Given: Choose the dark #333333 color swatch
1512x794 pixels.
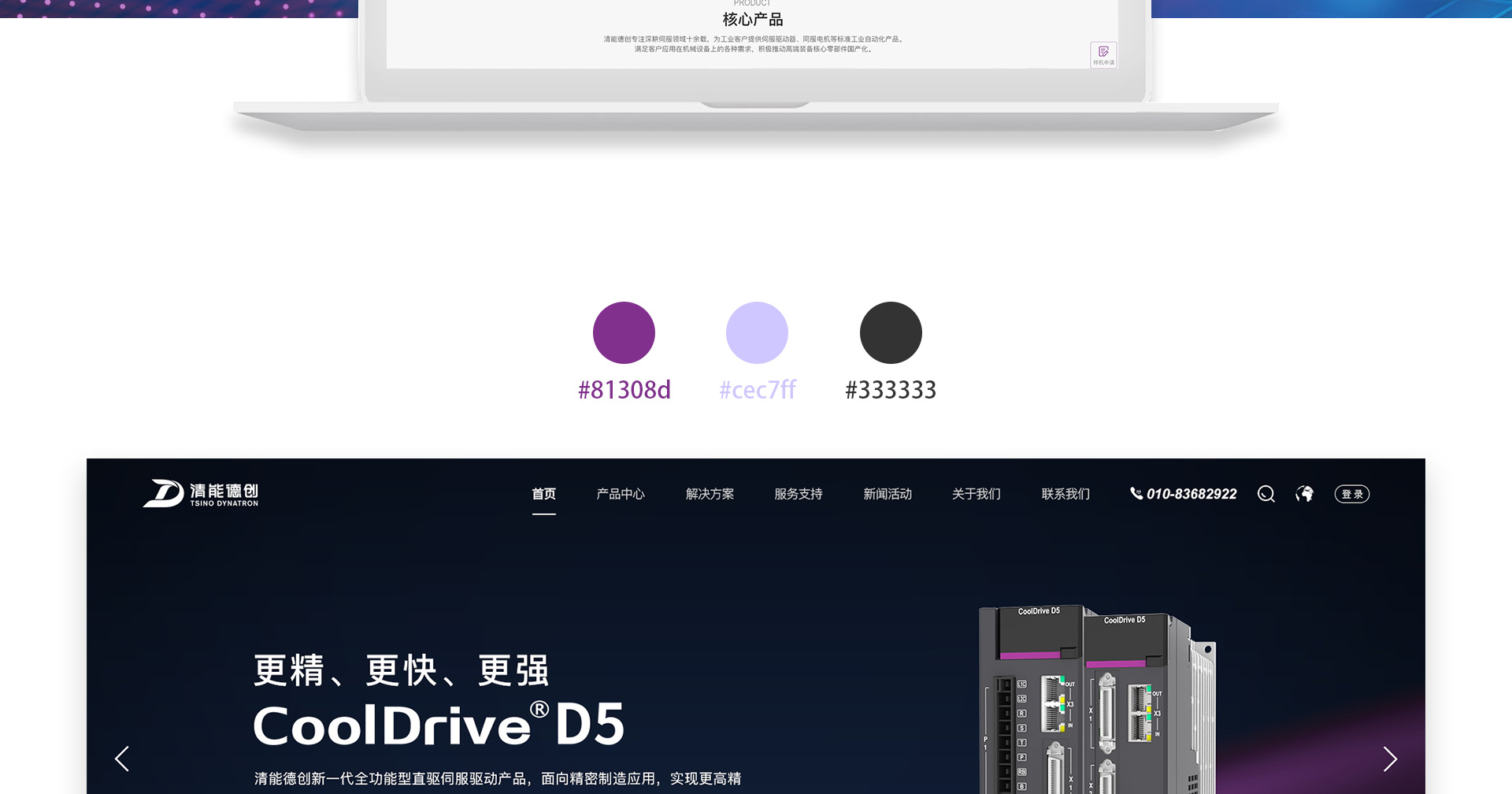Looking at the screenshot, I should pos(891,332).
